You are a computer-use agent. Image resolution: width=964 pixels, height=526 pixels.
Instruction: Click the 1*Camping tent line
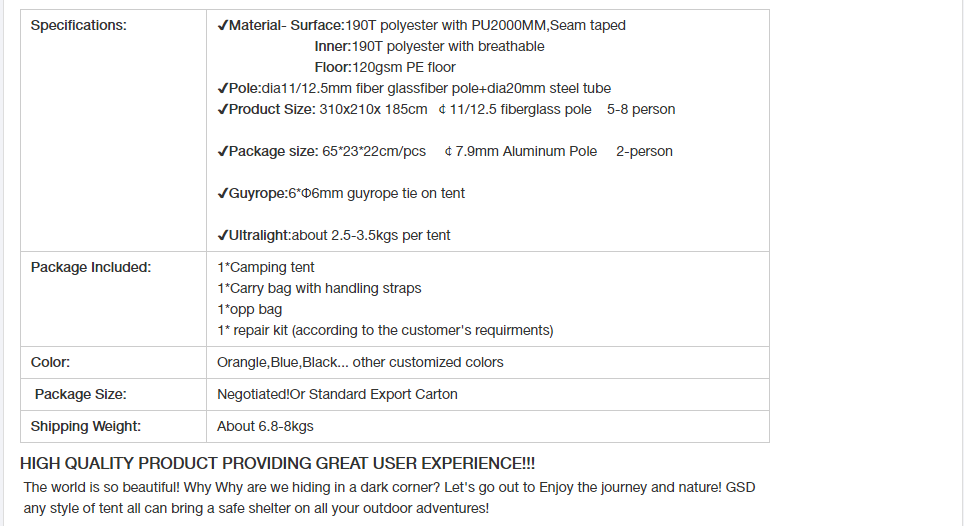tap(266, 267)
